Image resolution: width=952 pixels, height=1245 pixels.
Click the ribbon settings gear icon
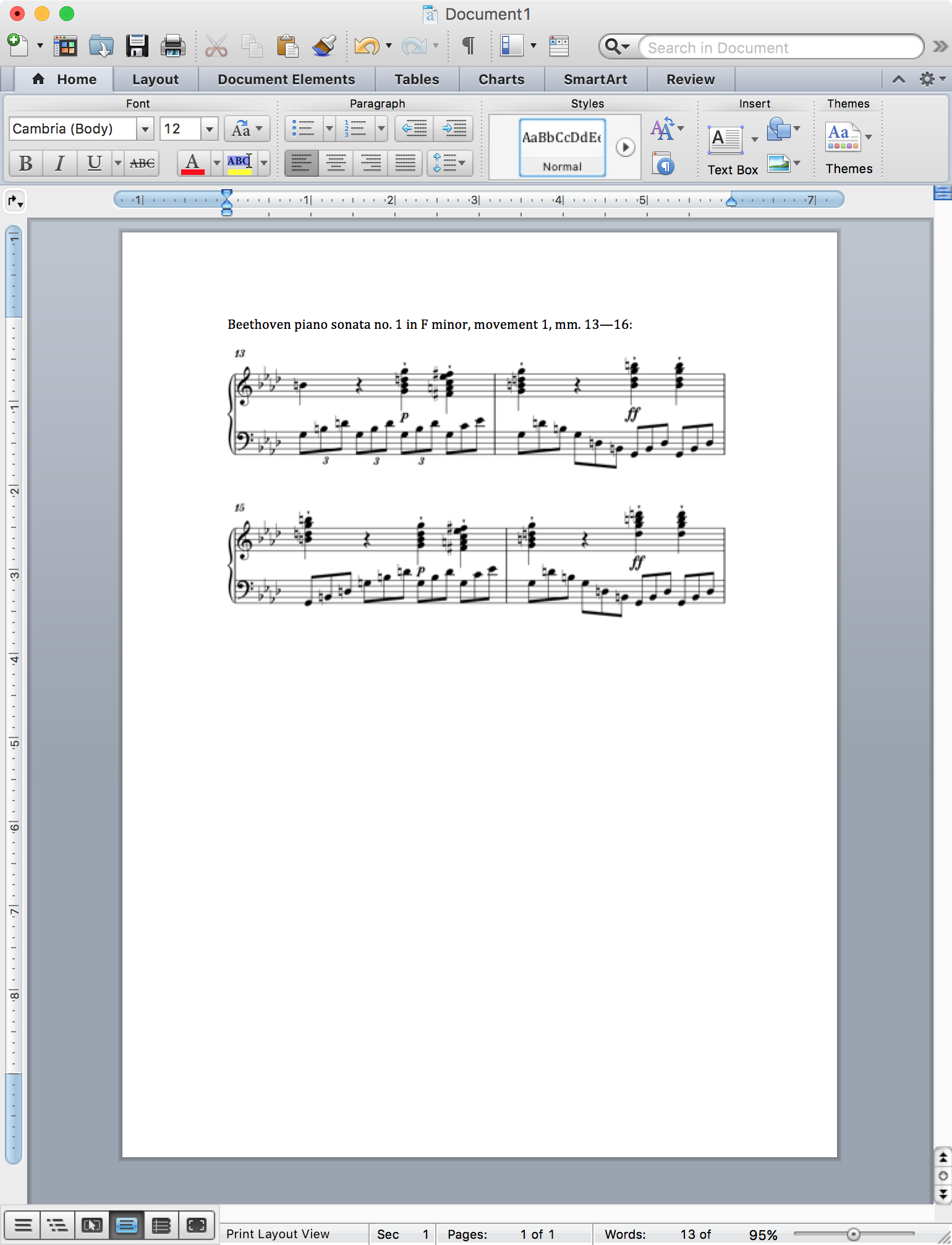click(x=927, y=79)
